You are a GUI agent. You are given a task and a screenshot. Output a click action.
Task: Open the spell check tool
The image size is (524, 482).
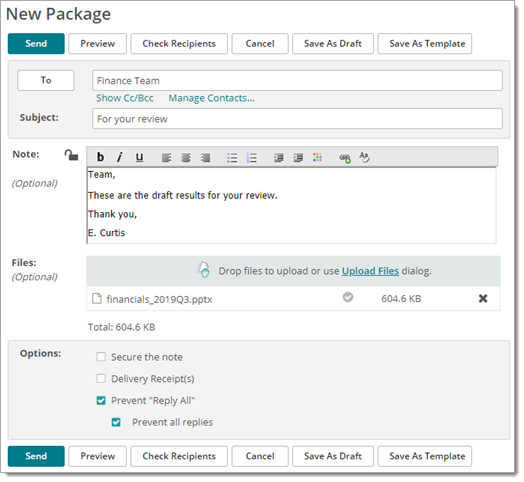[364, 157]
